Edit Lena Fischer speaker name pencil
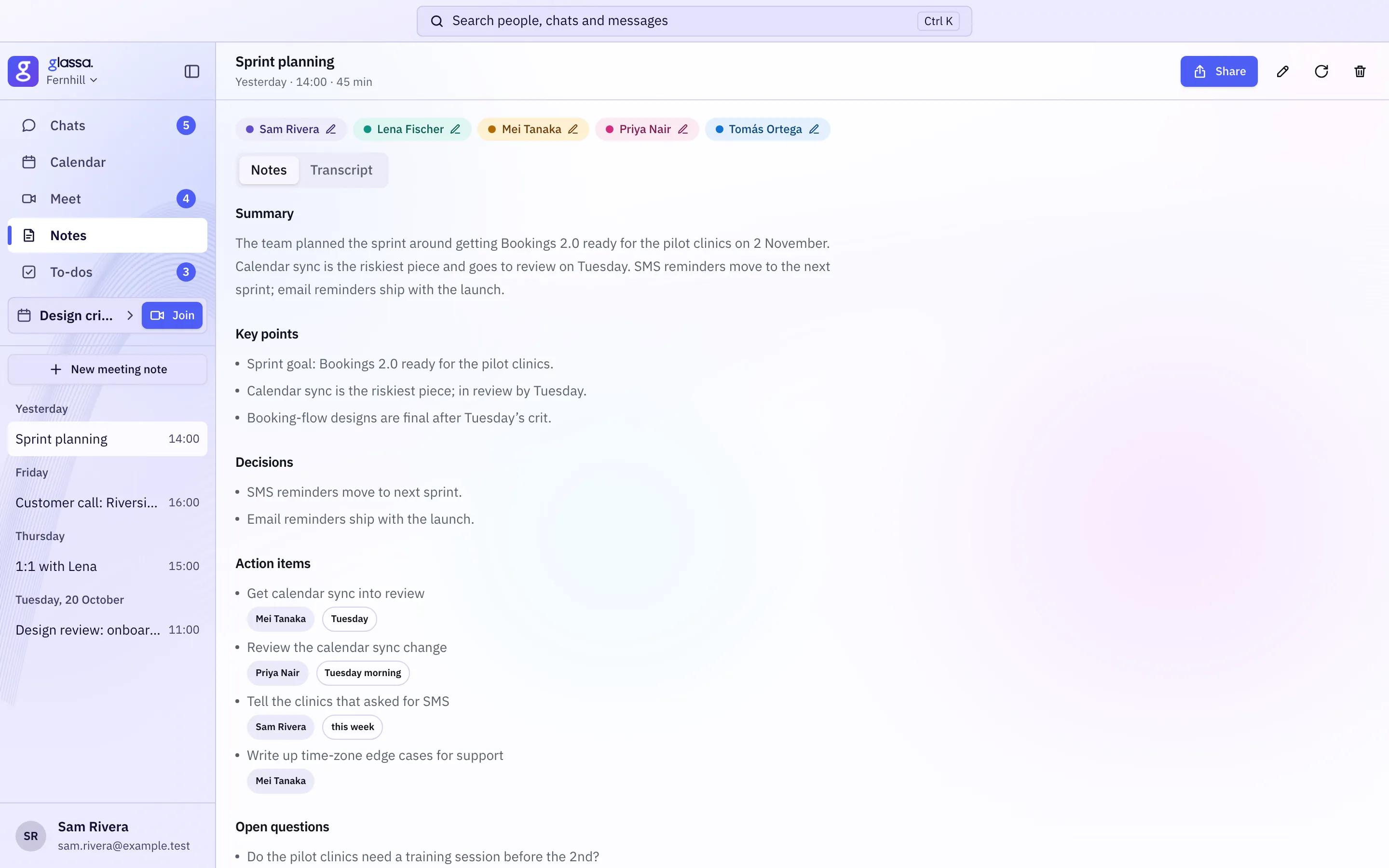This screenshot has width=1389, height=868. tap(456, 129)
